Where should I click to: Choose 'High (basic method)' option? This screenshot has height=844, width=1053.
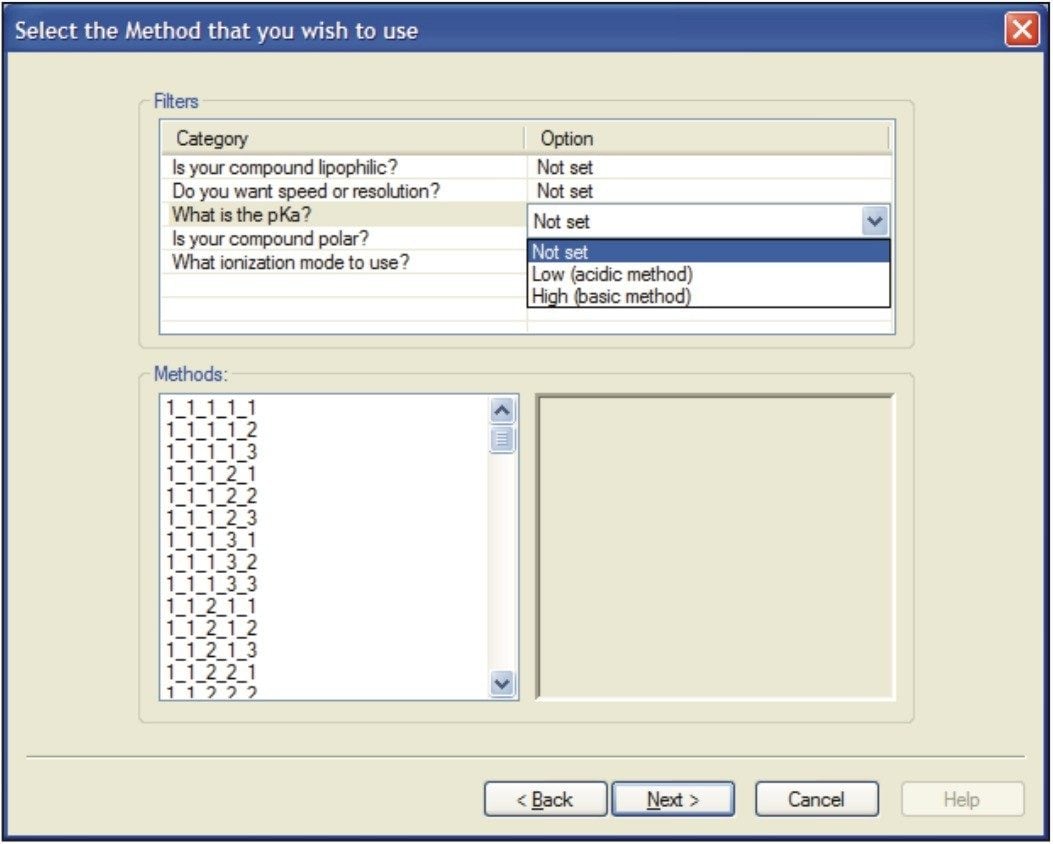tap(611, 296)
